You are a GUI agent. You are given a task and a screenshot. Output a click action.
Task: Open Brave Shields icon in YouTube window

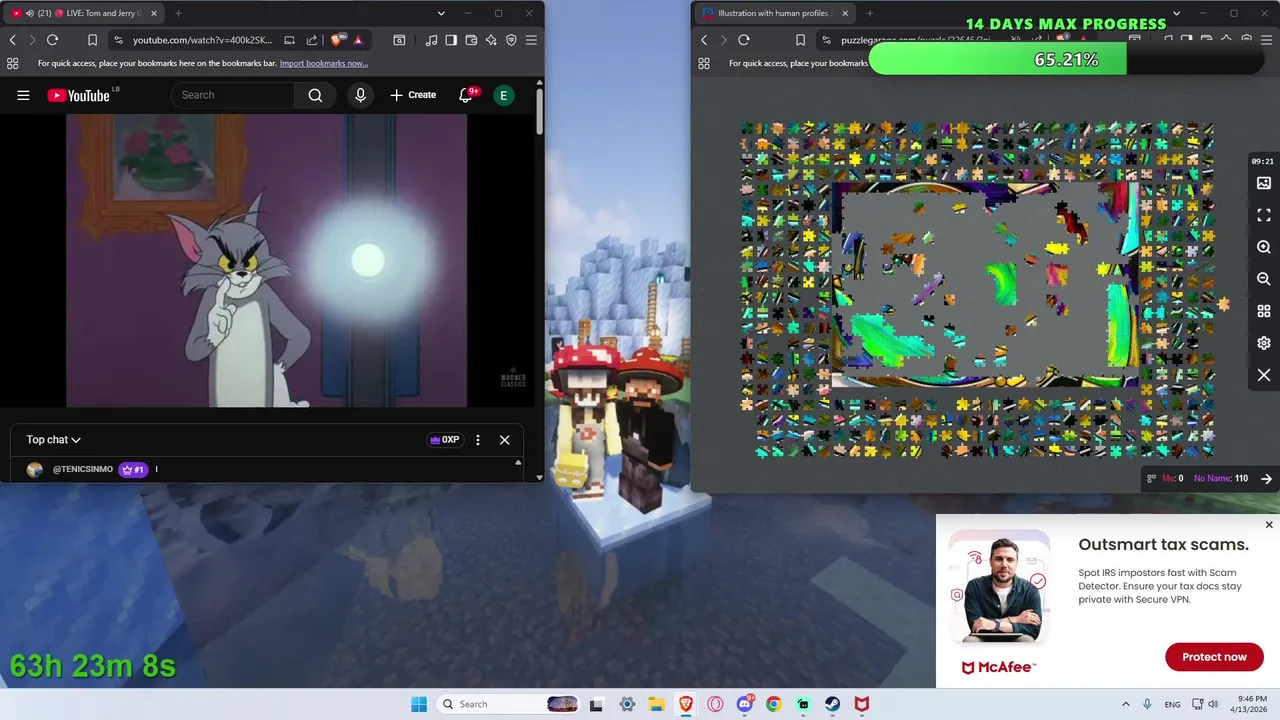click(337, 40)
